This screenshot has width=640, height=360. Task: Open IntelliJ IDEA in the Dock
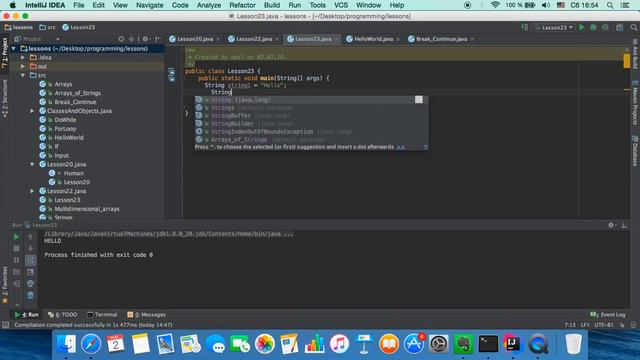tap(512, 343)
